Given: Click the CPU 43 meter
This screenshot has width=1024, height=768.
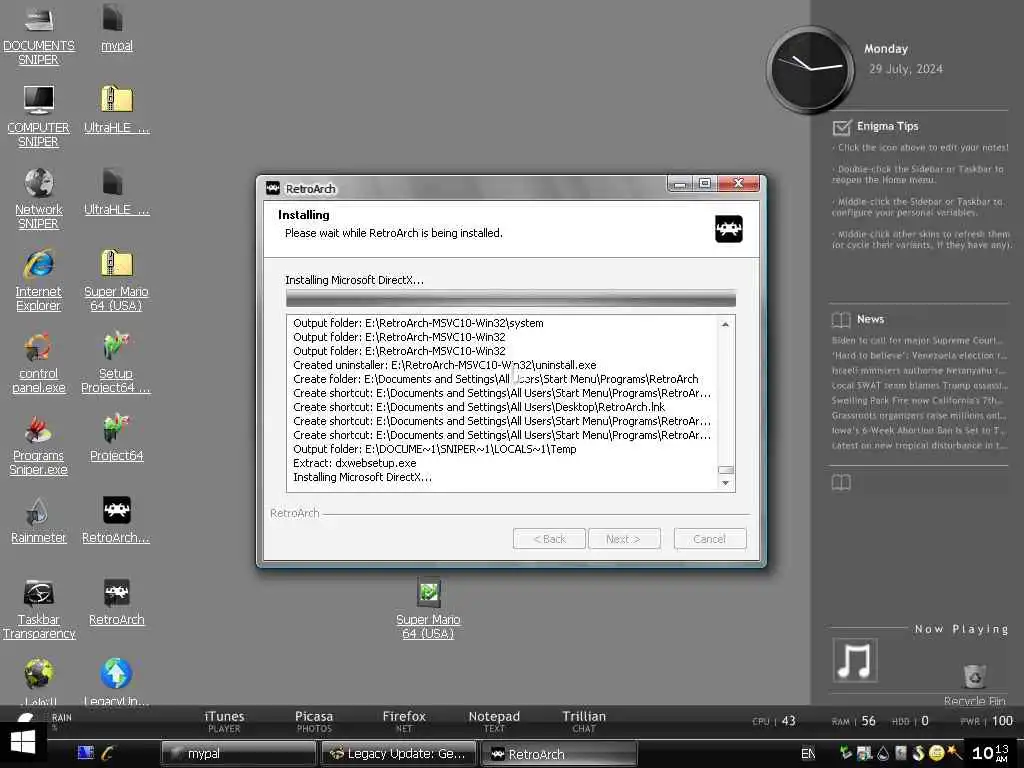Looking at the screenshot, I should (774, 721).
